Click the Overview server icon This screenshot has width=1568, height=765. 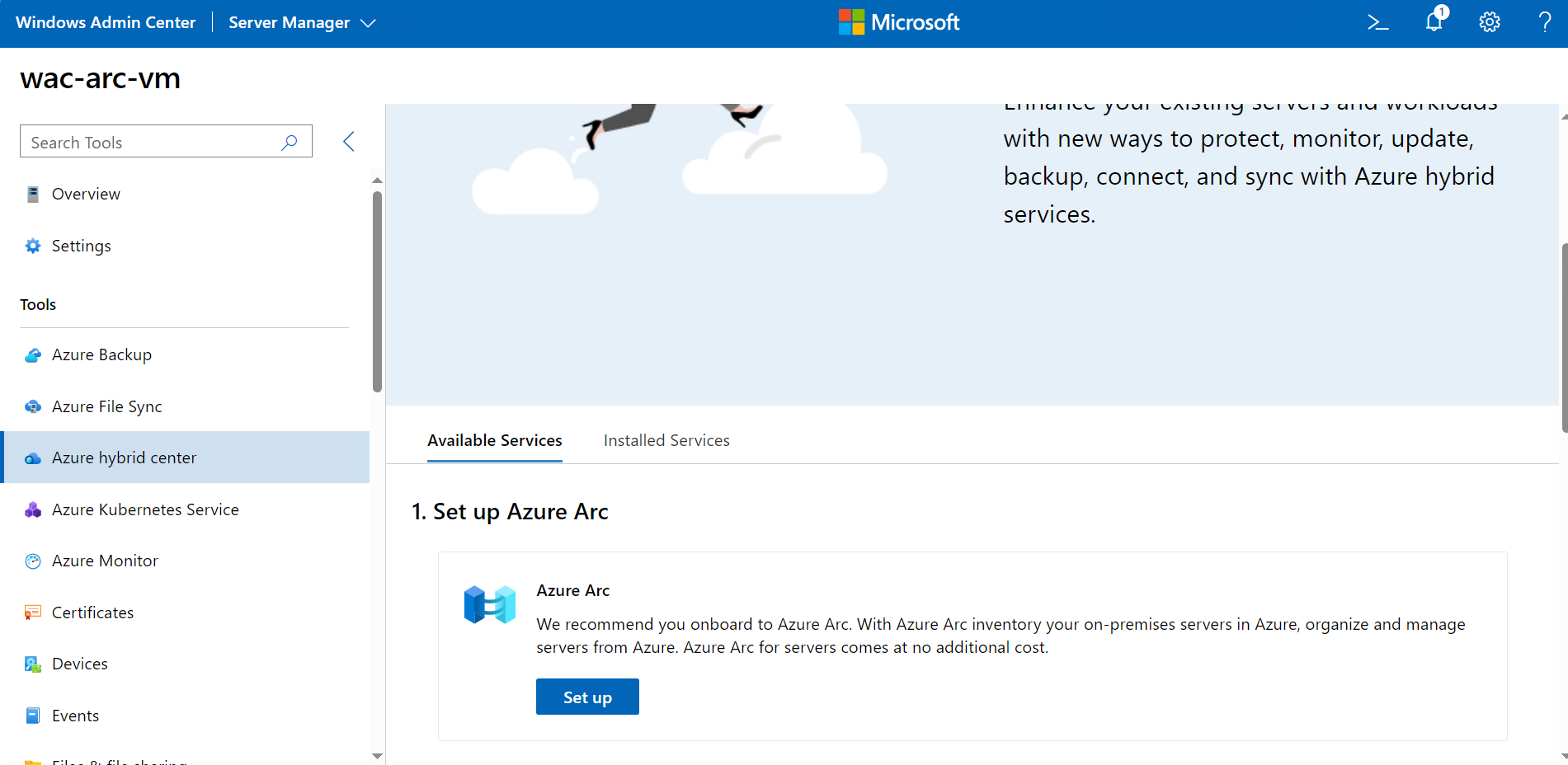pos(33,195)
